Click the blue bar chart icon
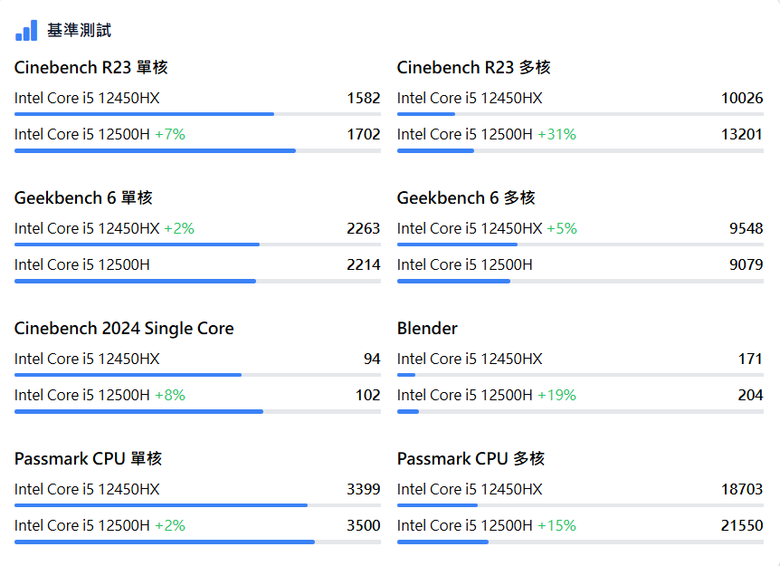This screenshot has height=566, width=780. tap(26, 30)
